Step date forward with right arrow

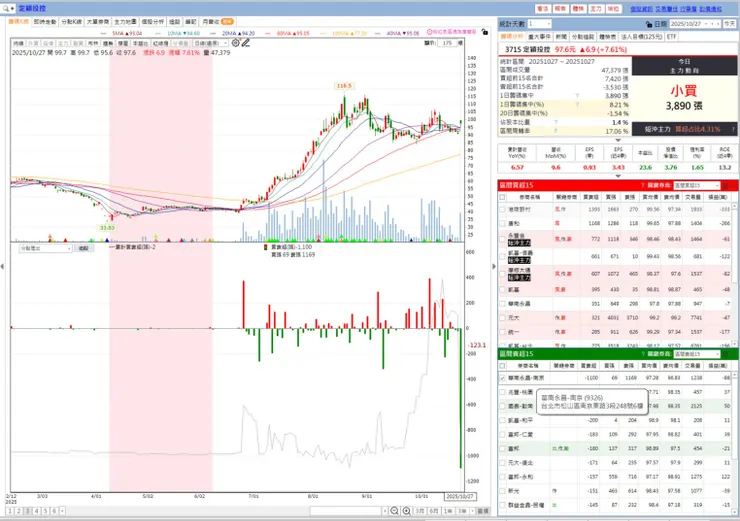718,24
